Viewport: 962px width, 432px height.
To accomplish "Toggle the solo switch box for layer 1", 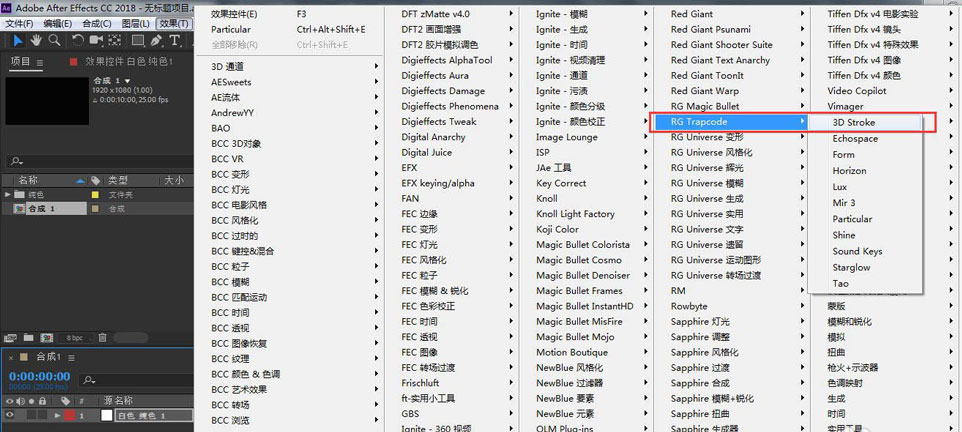I will point(31,415).
